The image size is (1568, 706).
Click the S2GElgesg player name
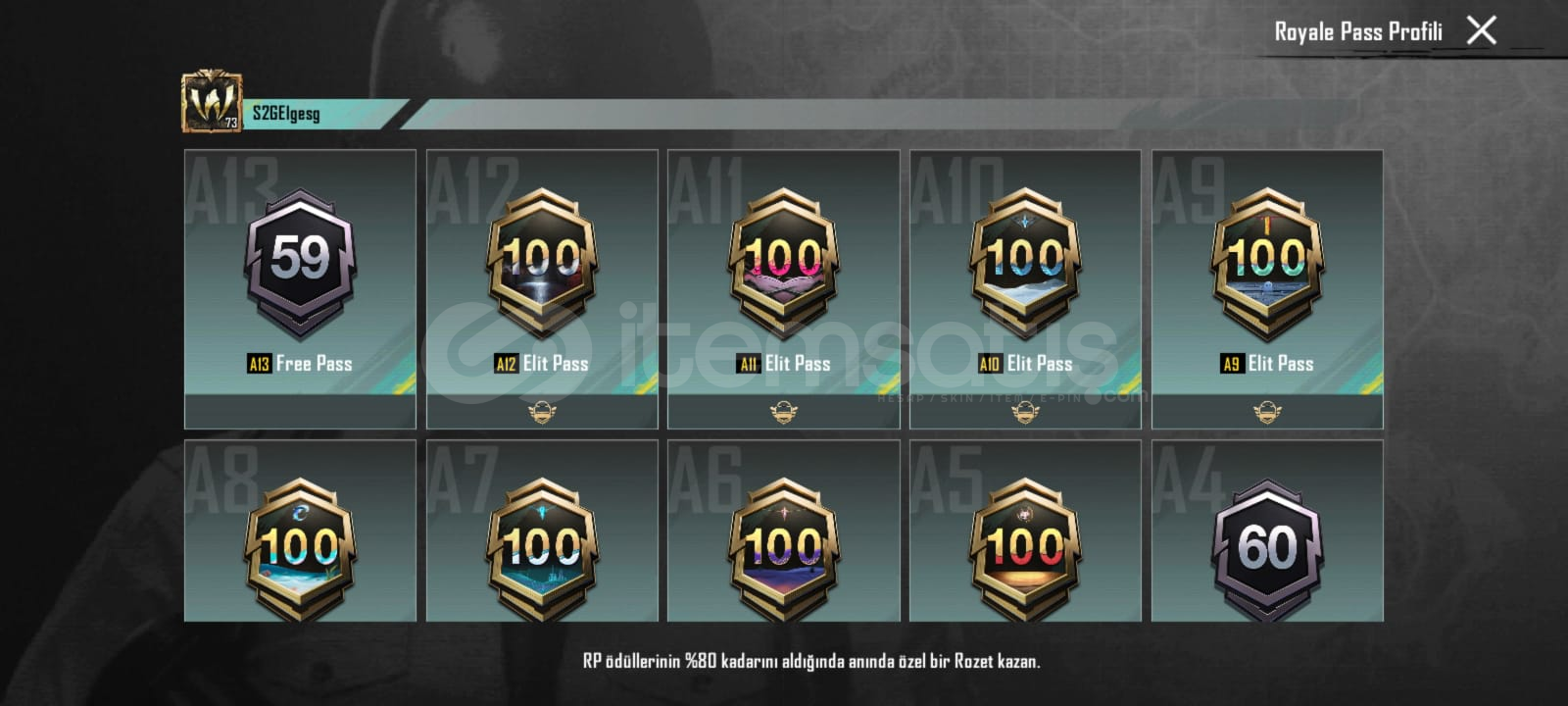(286, 114)
